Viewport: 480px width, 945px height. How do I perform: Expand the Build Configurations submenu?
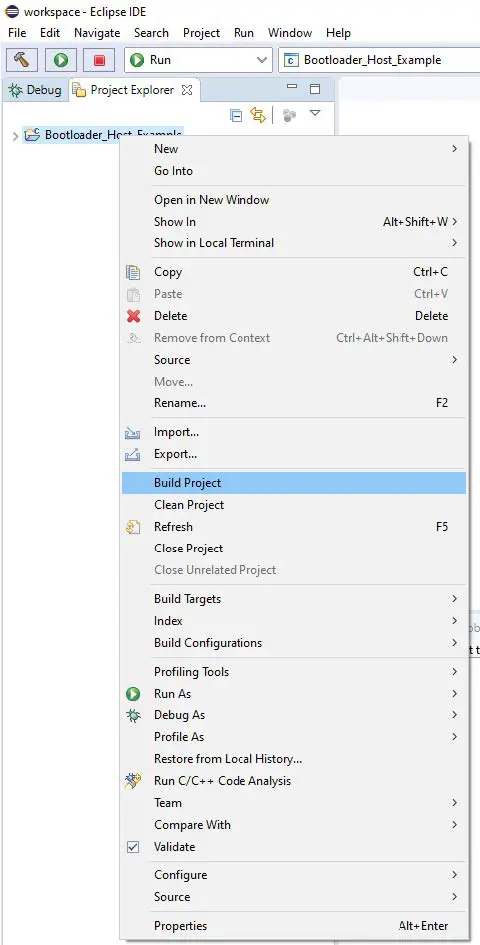(294, 643)
